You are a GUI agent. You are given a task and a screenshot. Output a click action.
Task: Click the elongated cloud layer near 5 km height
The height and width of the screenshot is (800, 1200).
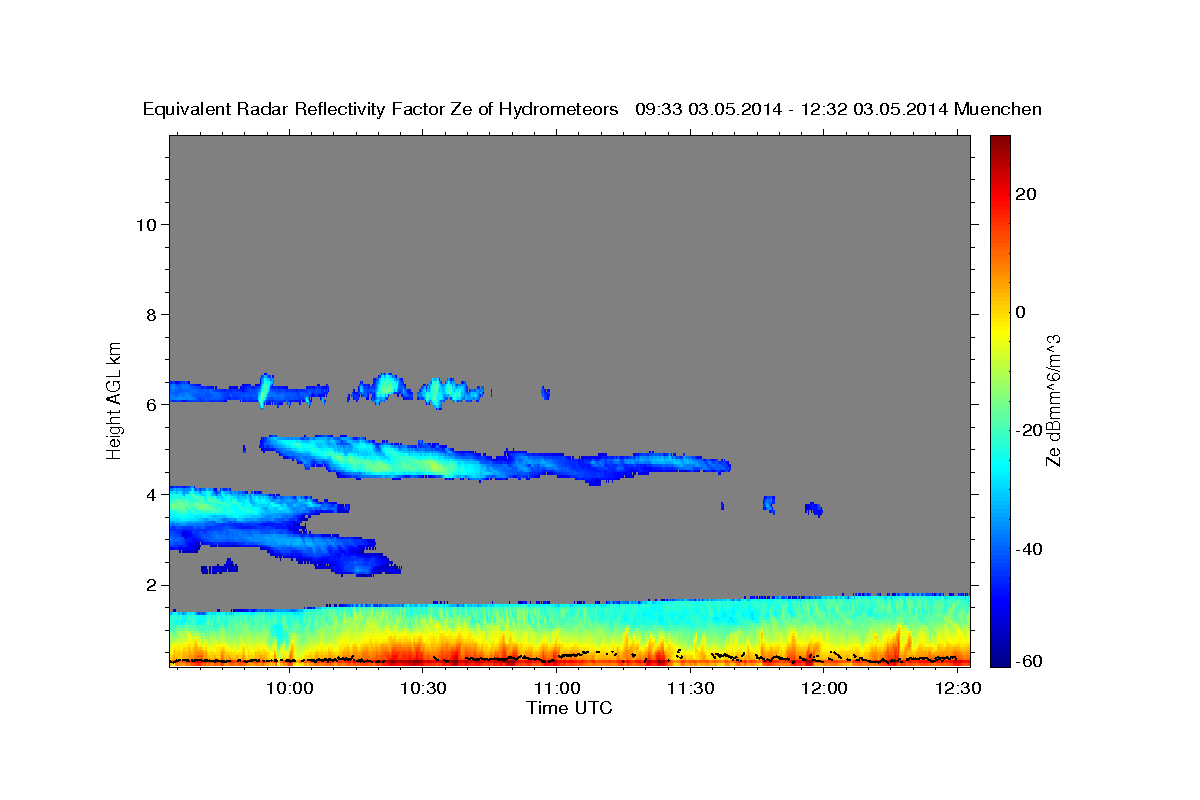[x=495, y=460]
